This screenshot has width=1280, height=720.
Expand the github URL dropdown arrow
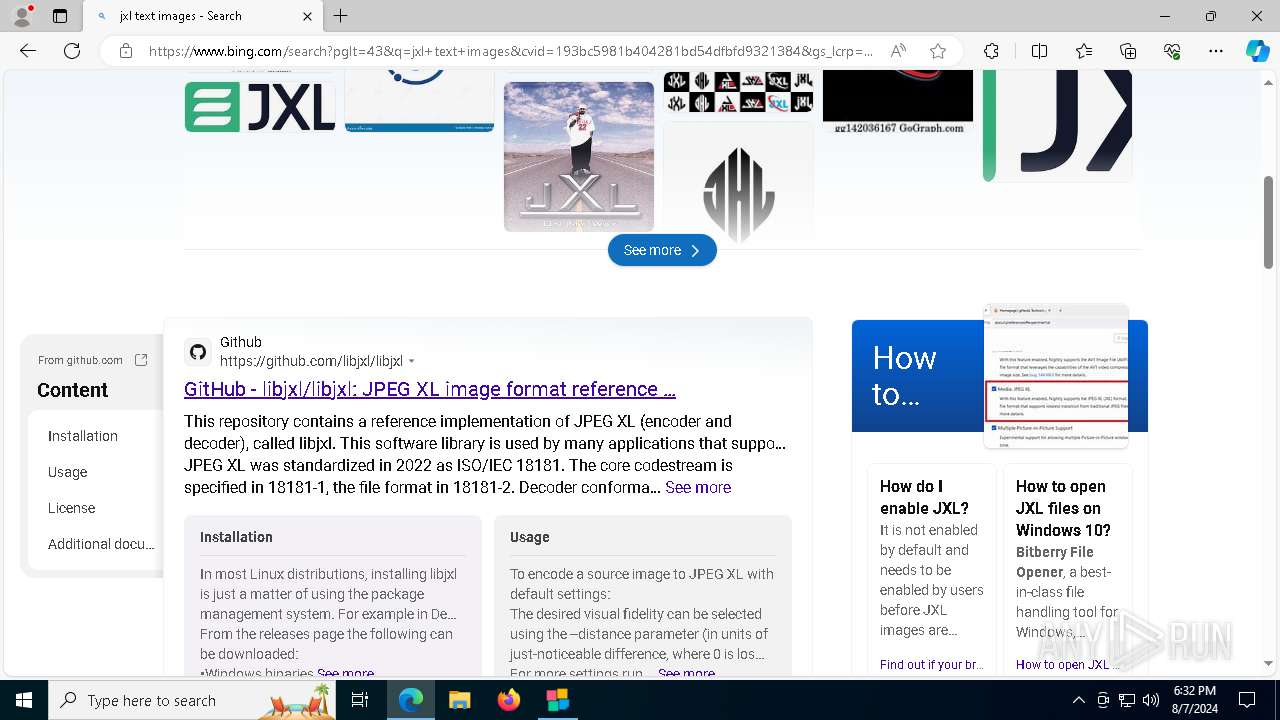(x=411, y=362)
